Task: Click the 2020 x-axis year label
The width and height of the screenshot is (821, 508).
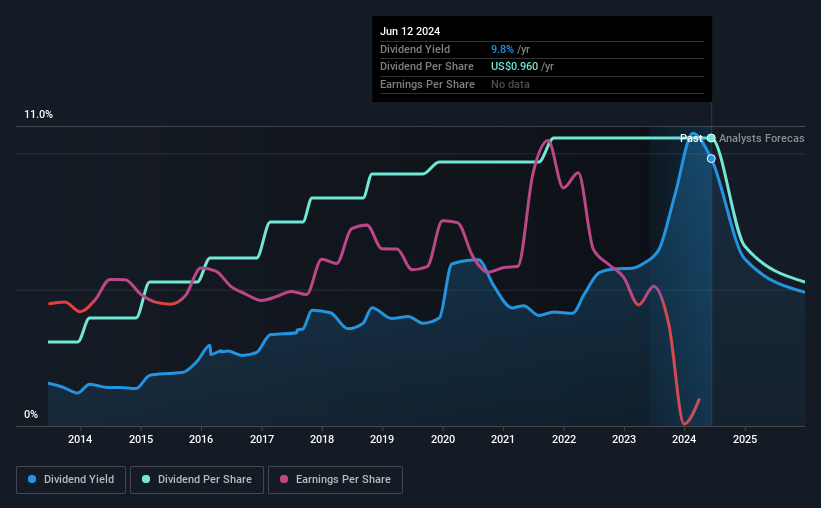Action: pyautogui.click(x=443, y=439)
